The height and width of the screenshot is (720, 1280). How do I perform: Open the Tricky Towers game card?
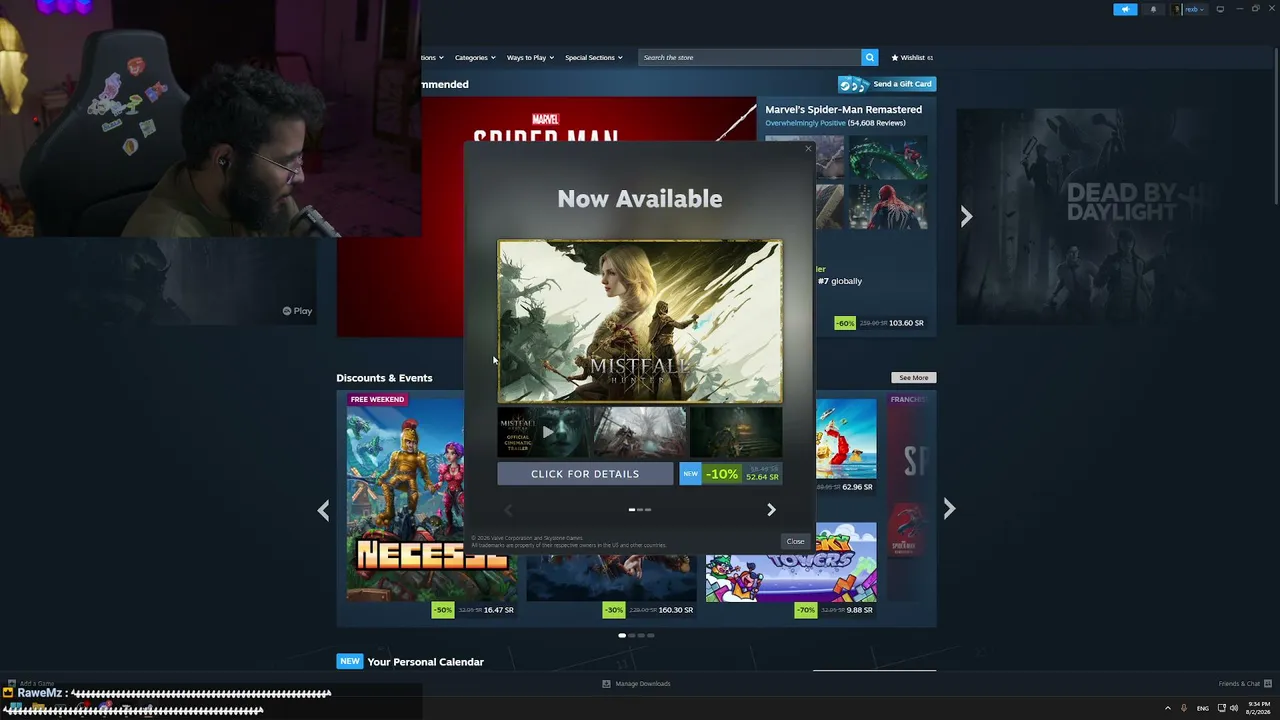click(x=791, y=562)
